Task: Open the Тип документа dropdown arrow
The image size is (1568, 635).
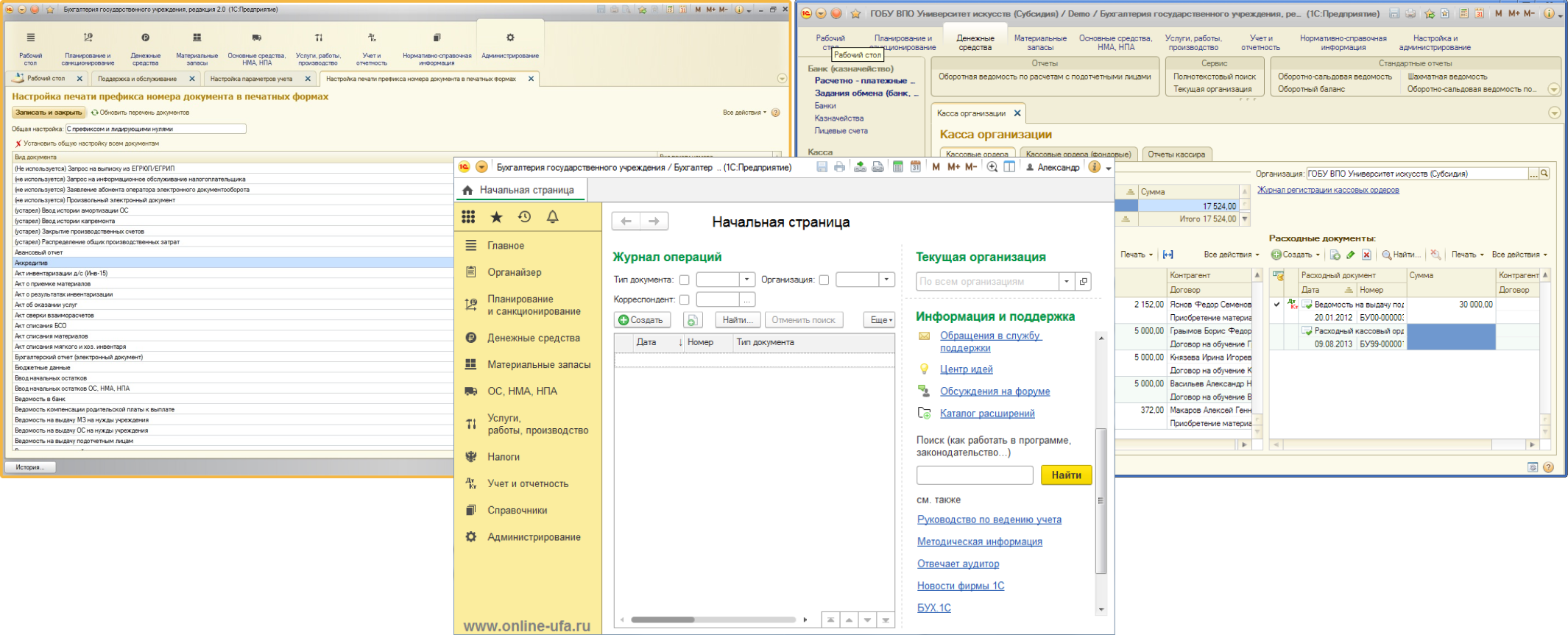Action: [747, 280]
